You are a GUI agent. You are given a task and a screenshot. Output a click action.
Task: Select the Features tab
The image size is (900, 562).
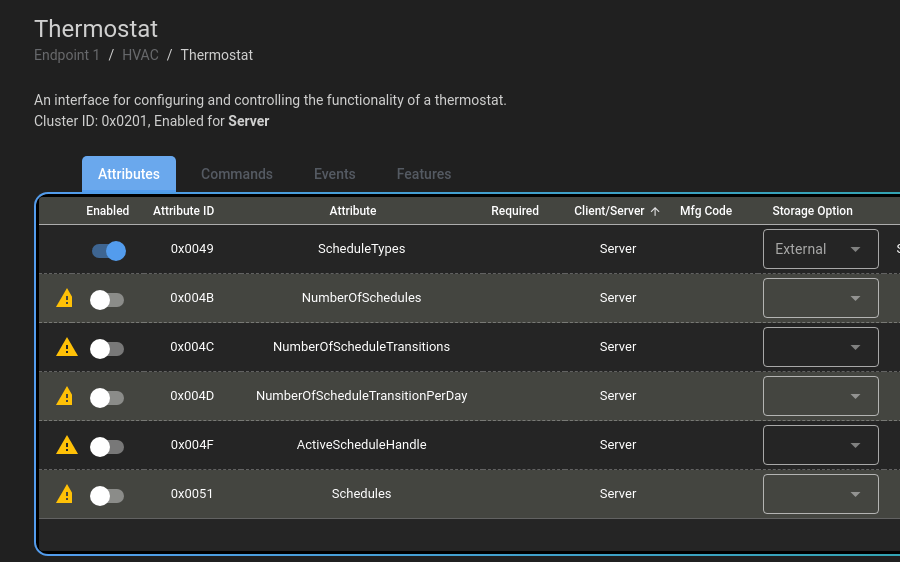click(423, 174)
